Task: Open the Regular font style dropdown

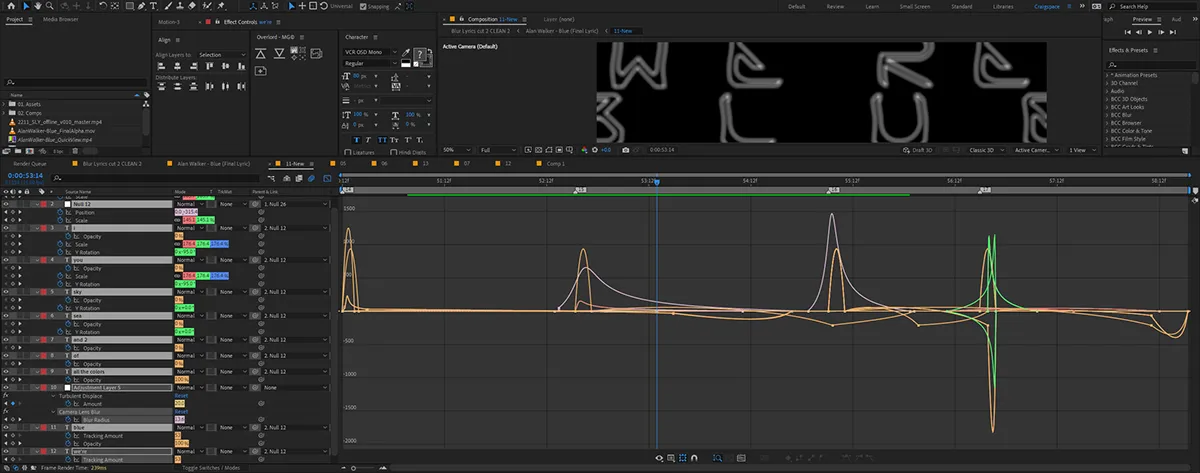Action: coord(370,63)
